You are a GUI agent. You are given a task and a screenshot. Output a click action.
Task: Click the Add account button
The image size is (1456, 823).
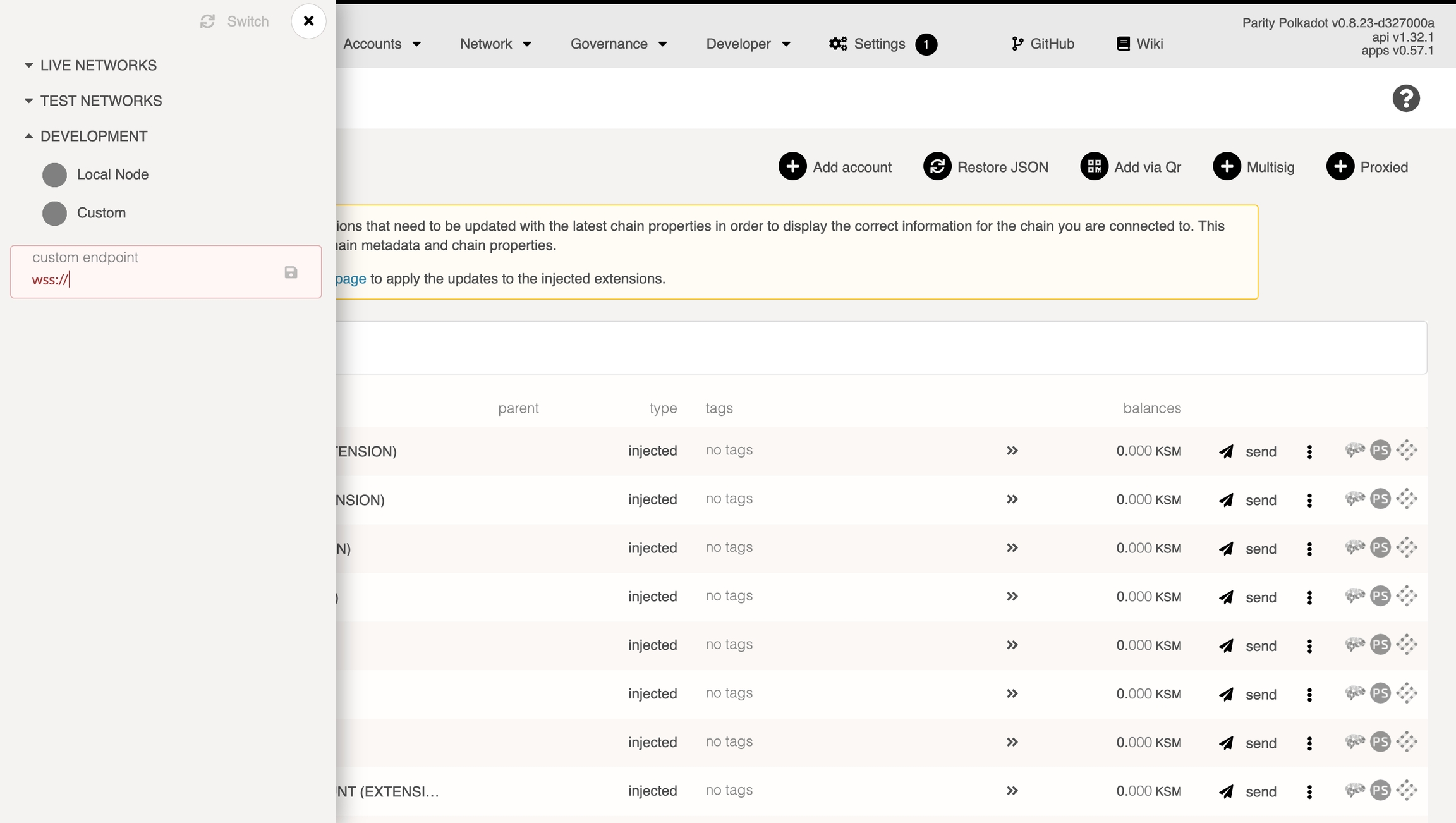pyautogui.click(x=835, y=167)
